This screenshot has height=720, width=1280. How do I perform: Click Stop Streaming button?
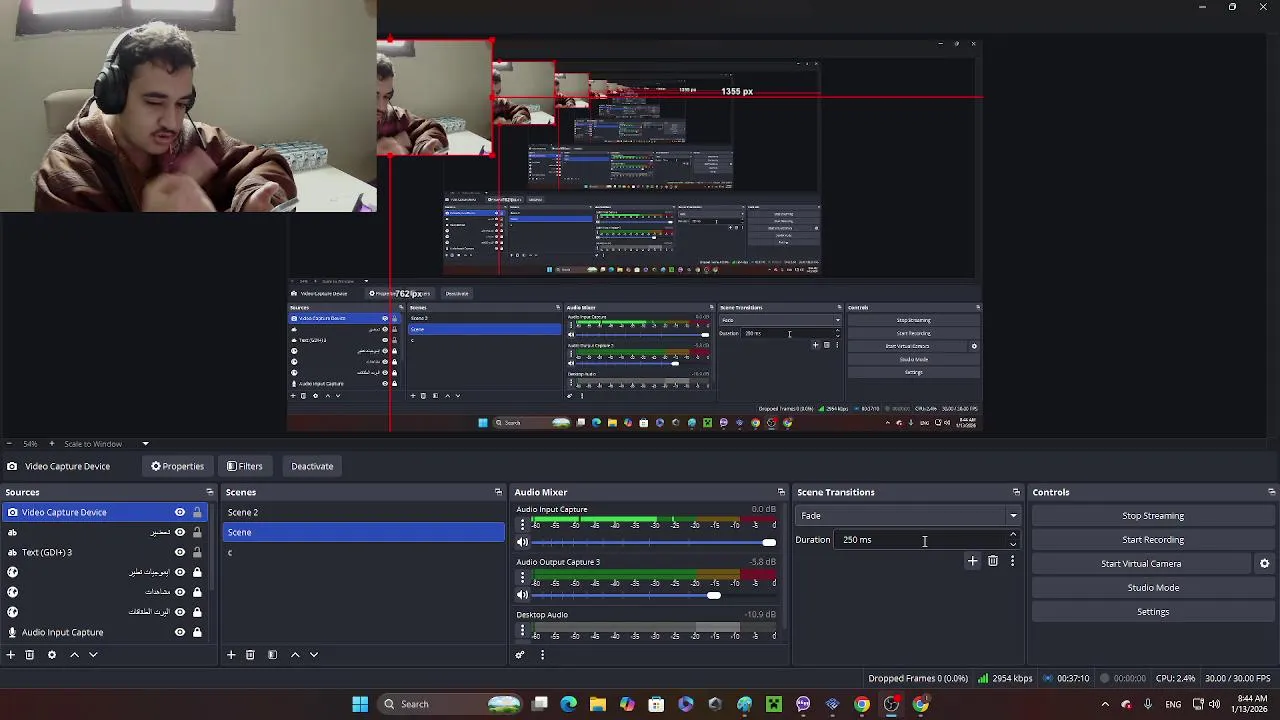pyautogui.click(x=1153, y=516)
